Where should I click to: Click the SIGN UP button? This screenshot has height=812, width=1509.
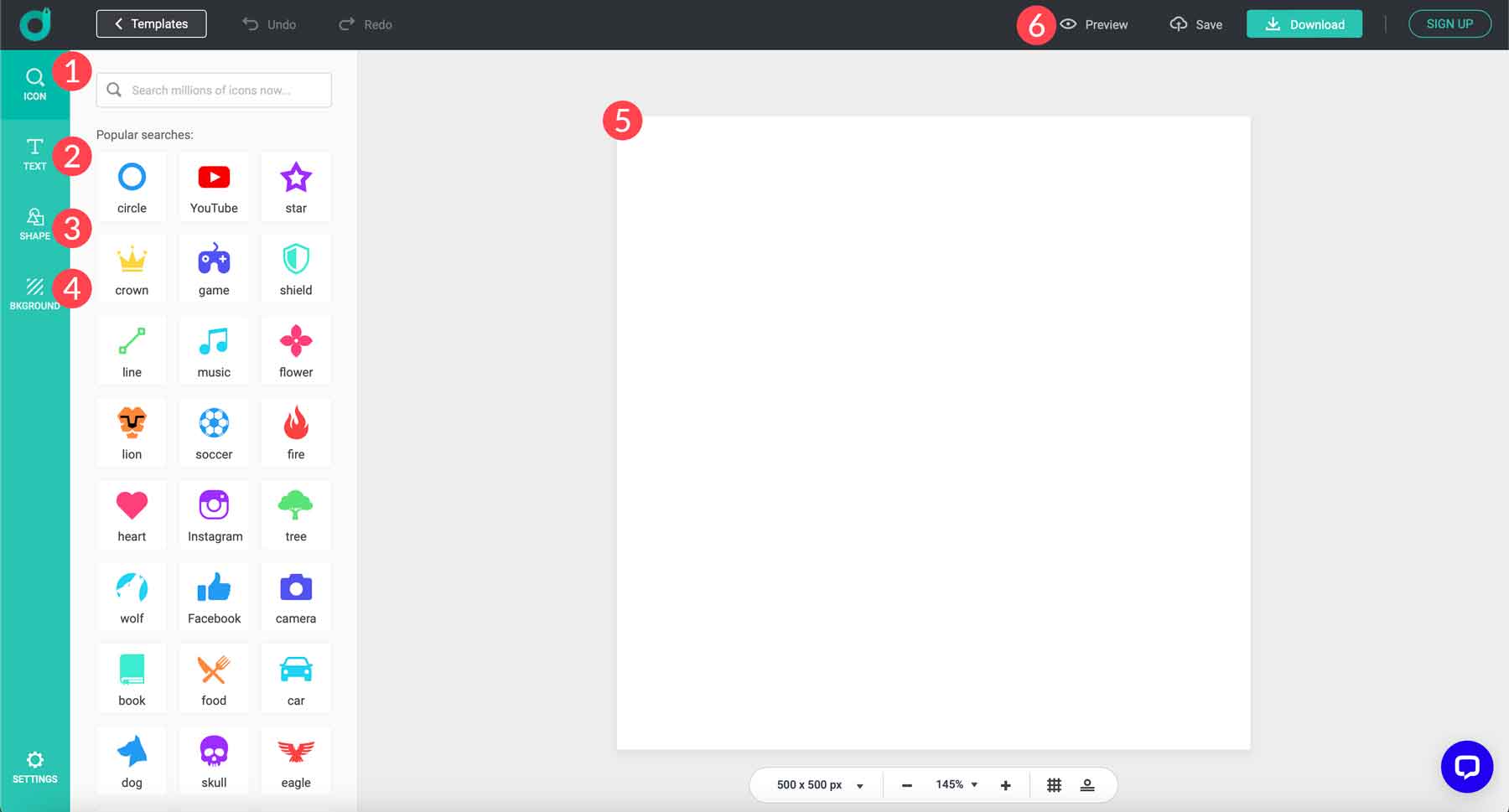pos(1449,23)
